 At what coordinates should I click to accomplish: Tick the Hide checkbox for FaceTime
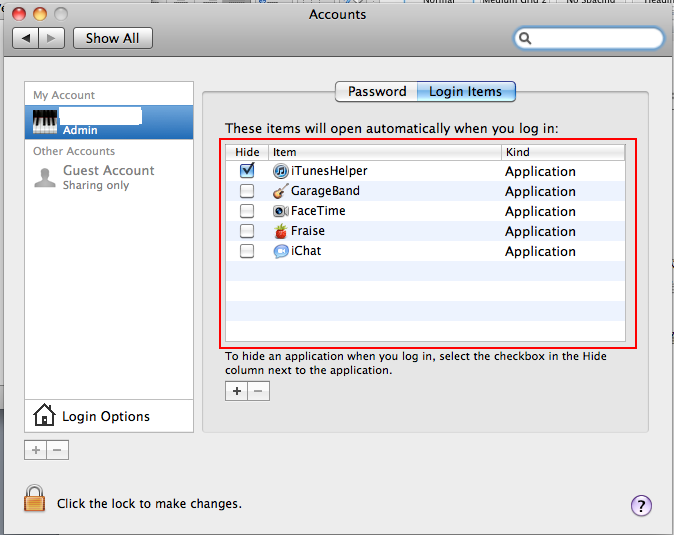tap(247, 211)
